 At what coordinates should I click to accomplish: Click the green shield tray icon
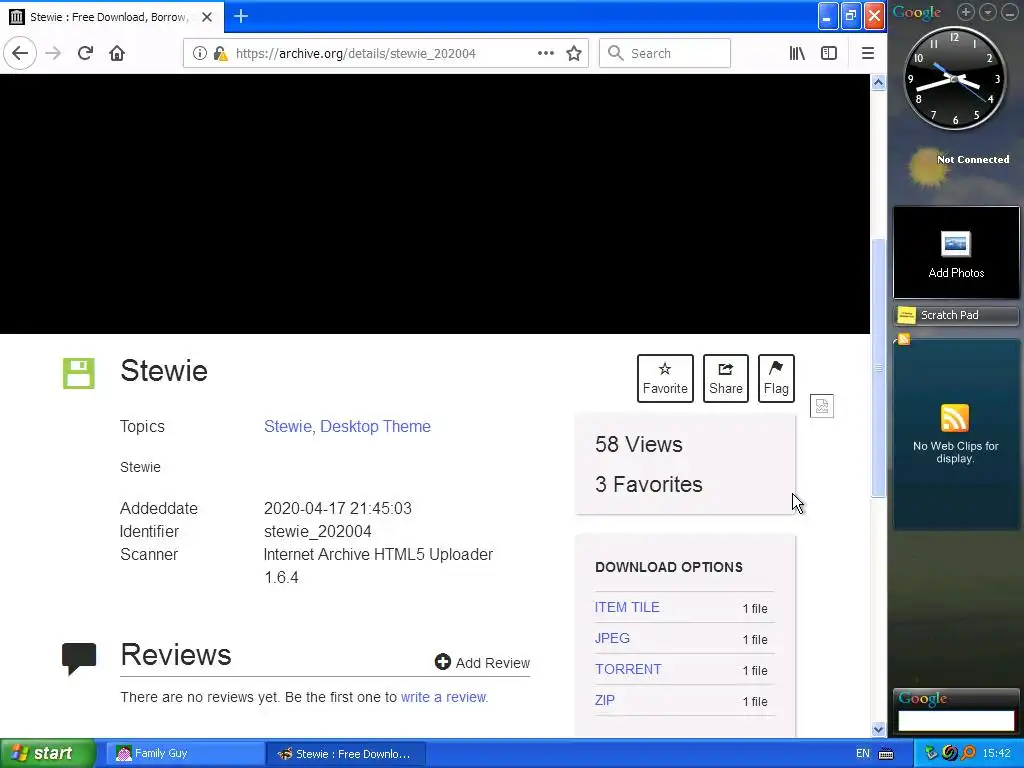(x=931, y=753)
